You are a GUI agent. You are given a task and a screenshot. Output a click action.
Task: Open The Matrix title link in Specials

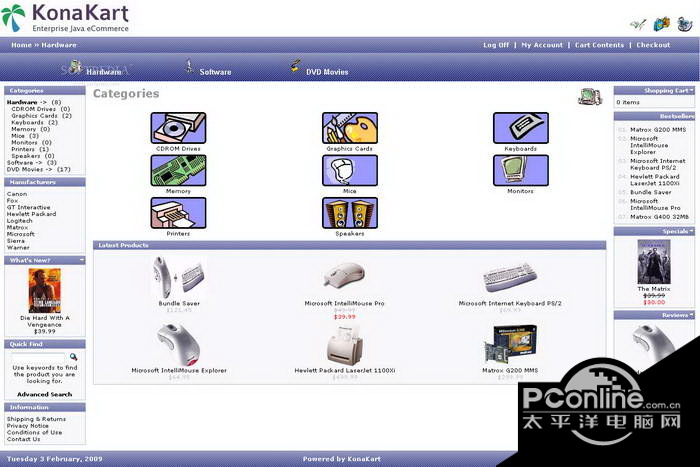(x=654, y=289)
